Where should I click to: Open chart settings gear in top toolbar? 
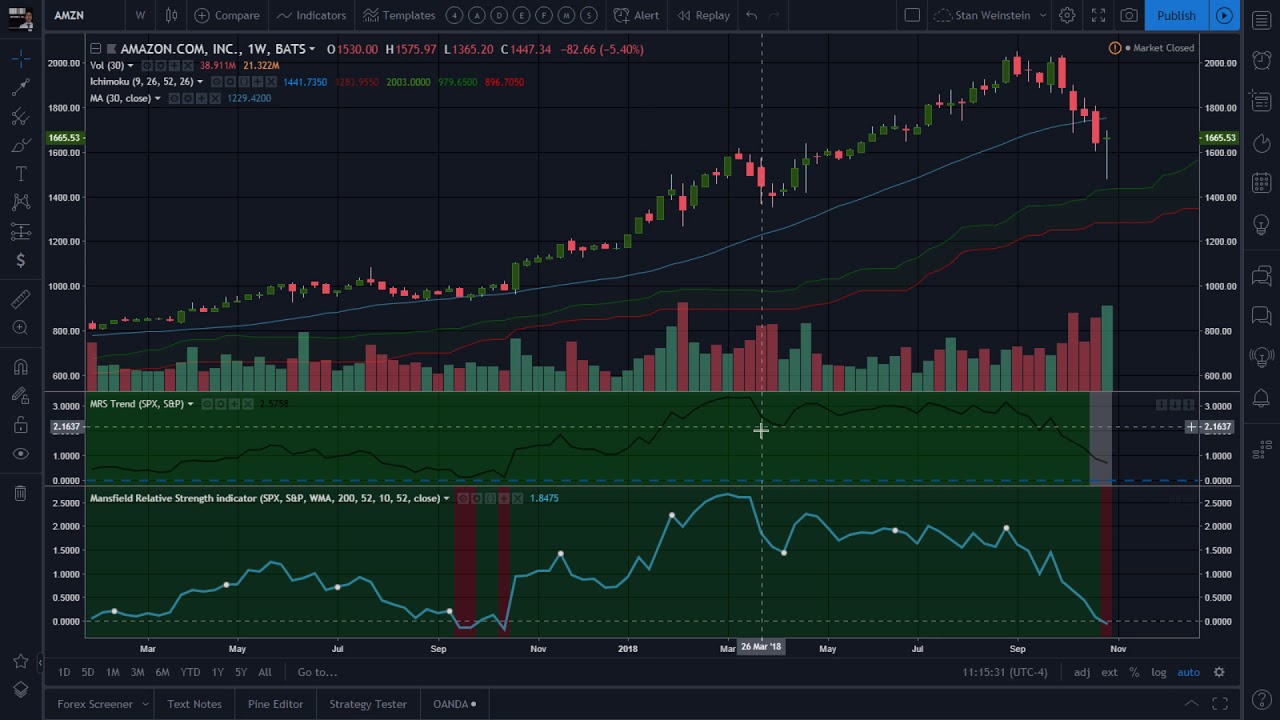[x=1067, y=15]
